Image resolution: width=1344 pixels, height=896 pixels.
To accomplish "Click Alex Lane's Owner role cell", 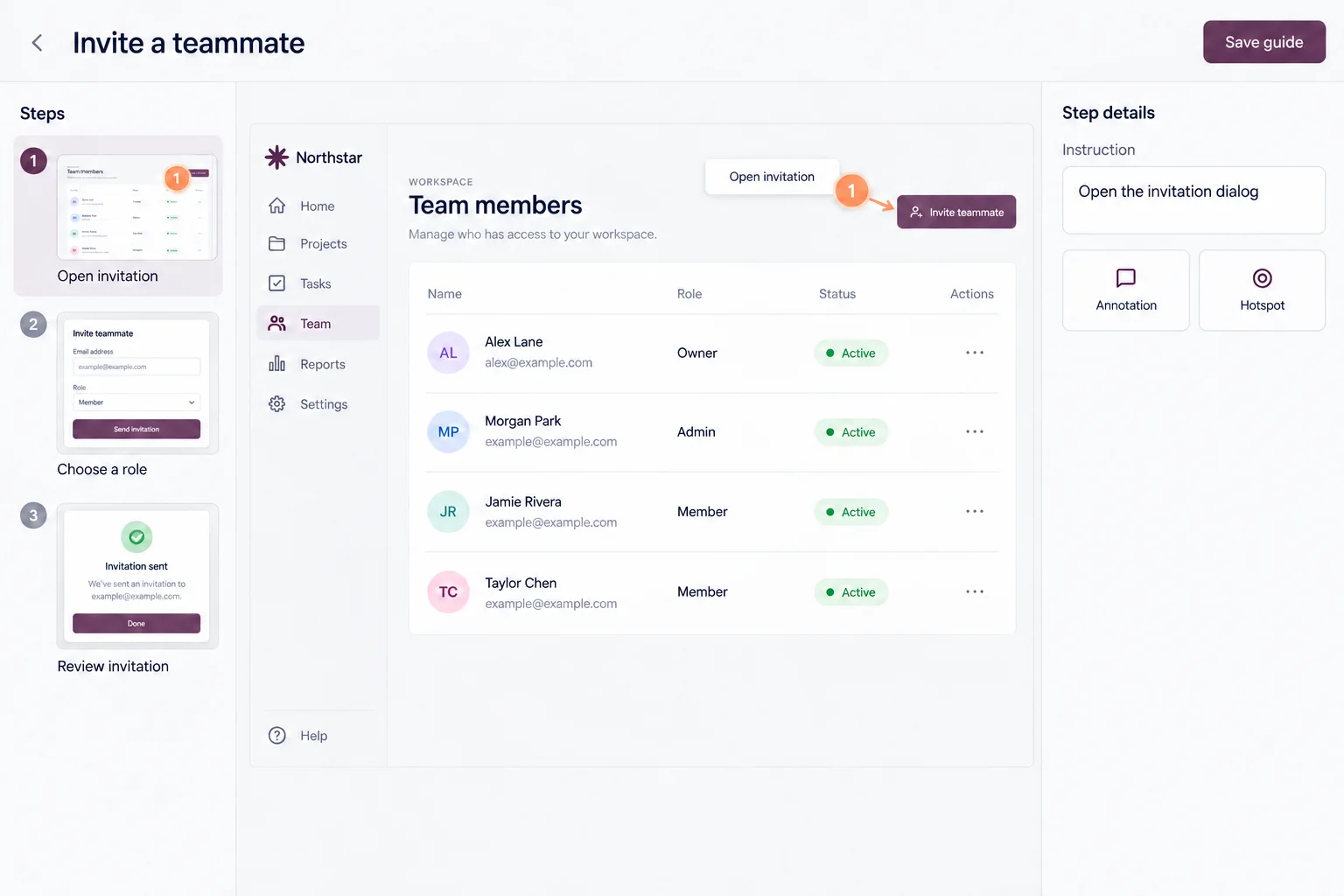I will pos(697,353).
